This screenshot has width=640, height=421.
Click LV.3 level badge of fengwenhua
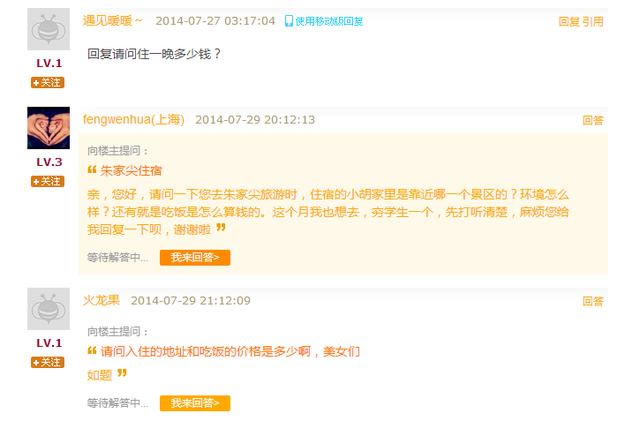(x=49, y=162)
